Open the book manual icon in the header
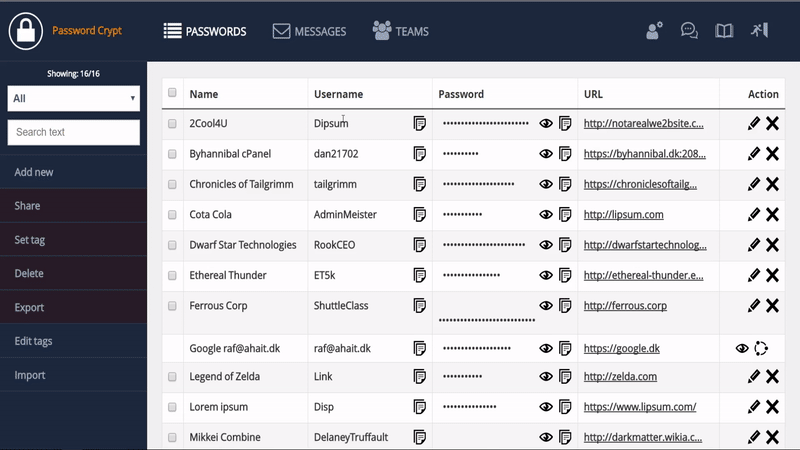Viewport: 800px width, 450px height. pyautogui.click(x=724, y=31)
